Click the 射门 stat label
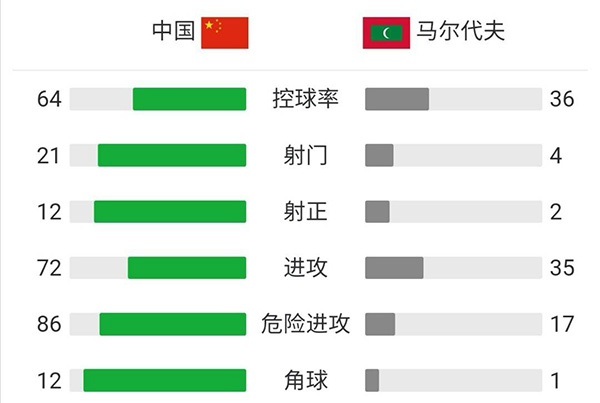 (x=305, y=155)
